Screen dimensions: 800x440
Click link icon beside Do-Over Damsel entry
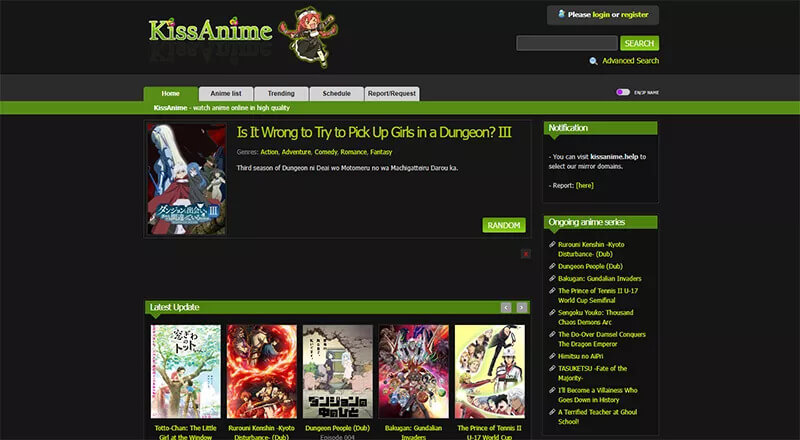[x=552, y=334]
